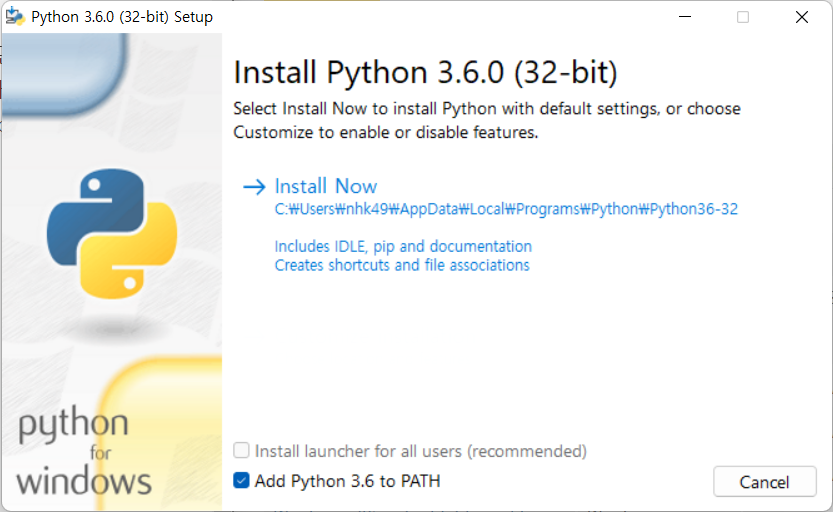Screen dimensions: 833x512
Task: Click the disabled maximize button
Action: point(743,17)
